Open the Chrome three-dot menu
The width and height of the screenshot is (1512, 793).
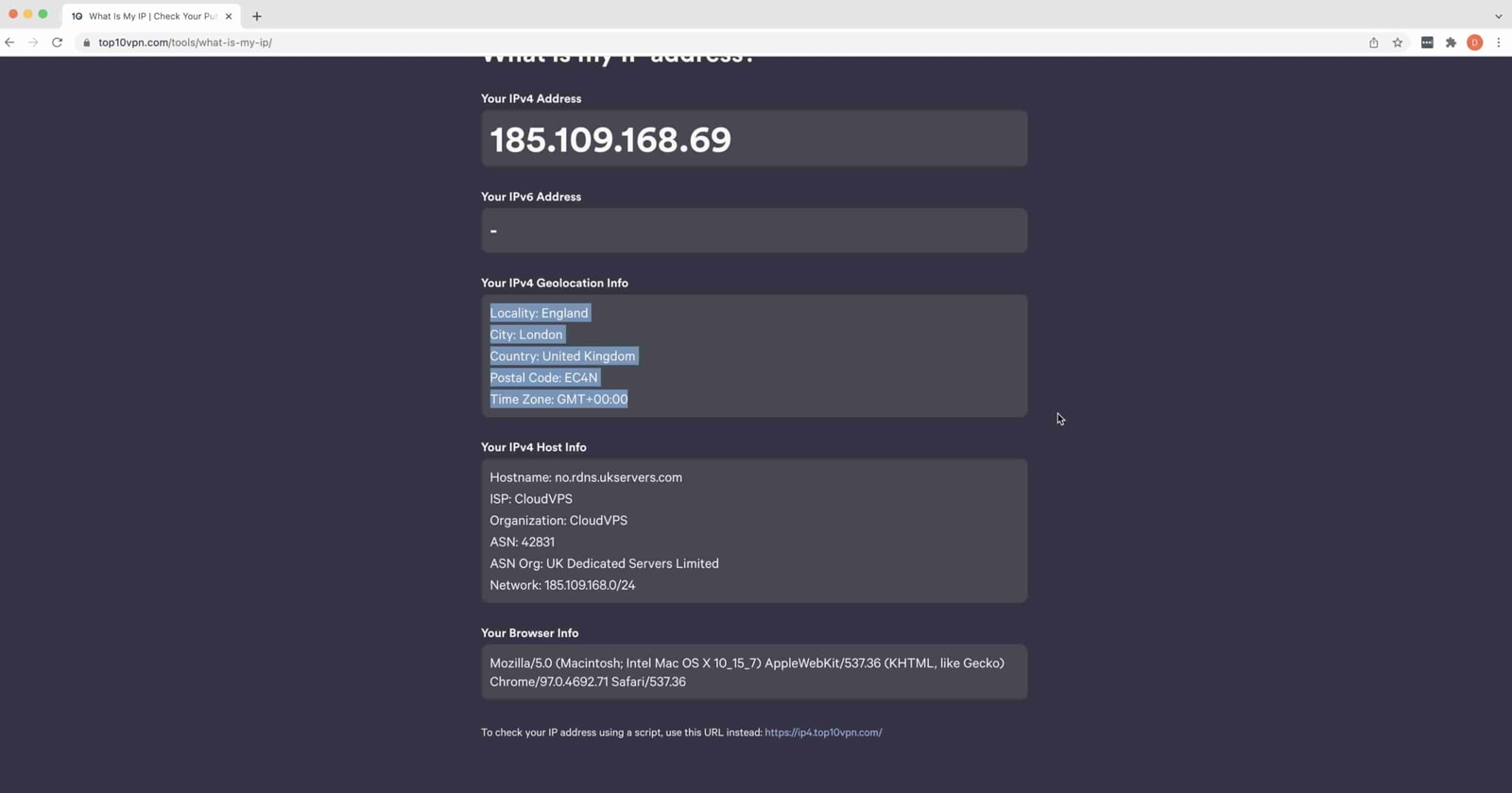(x=1500, y=43)
